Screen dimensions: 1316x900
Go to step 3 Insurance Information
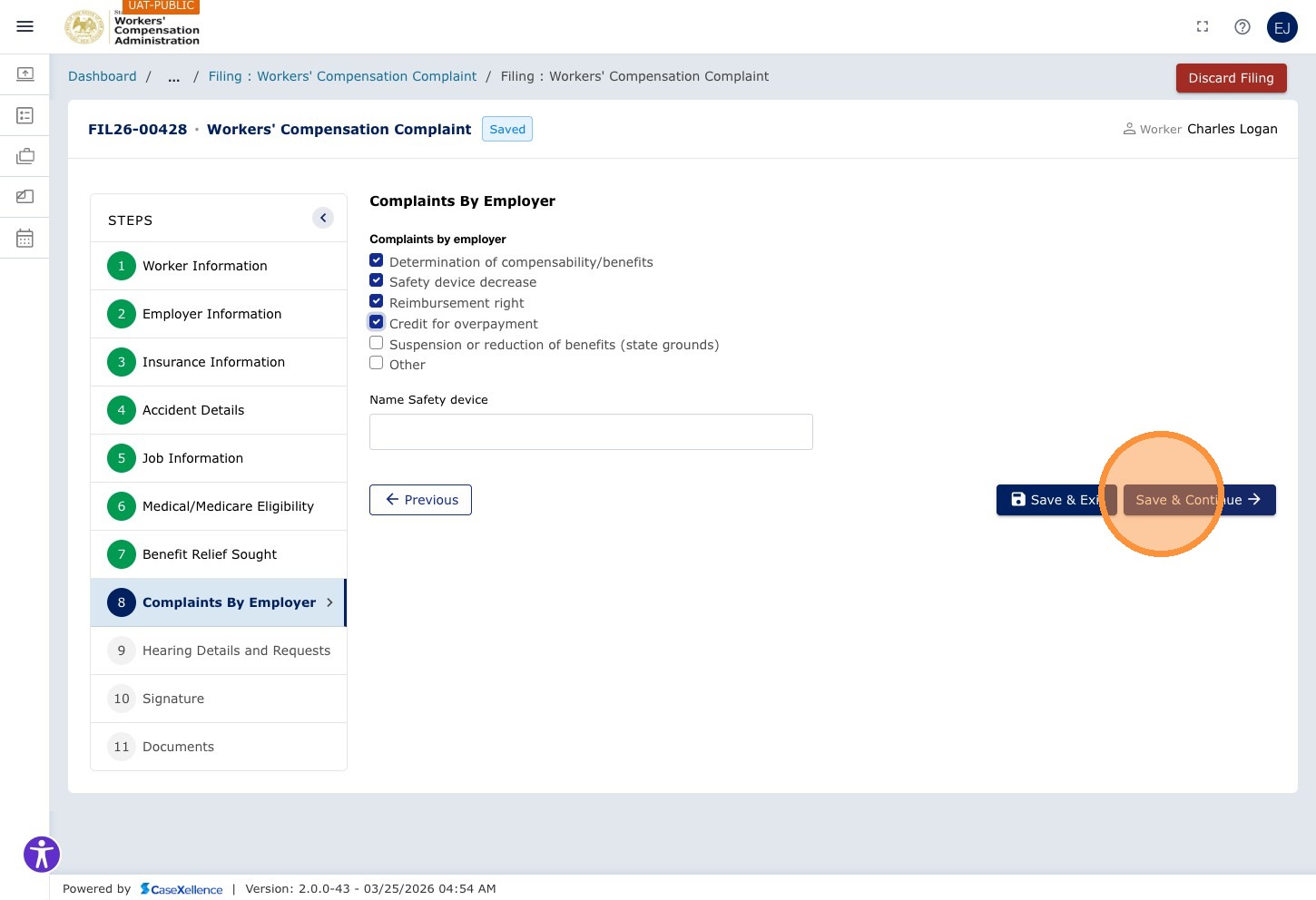219,362
